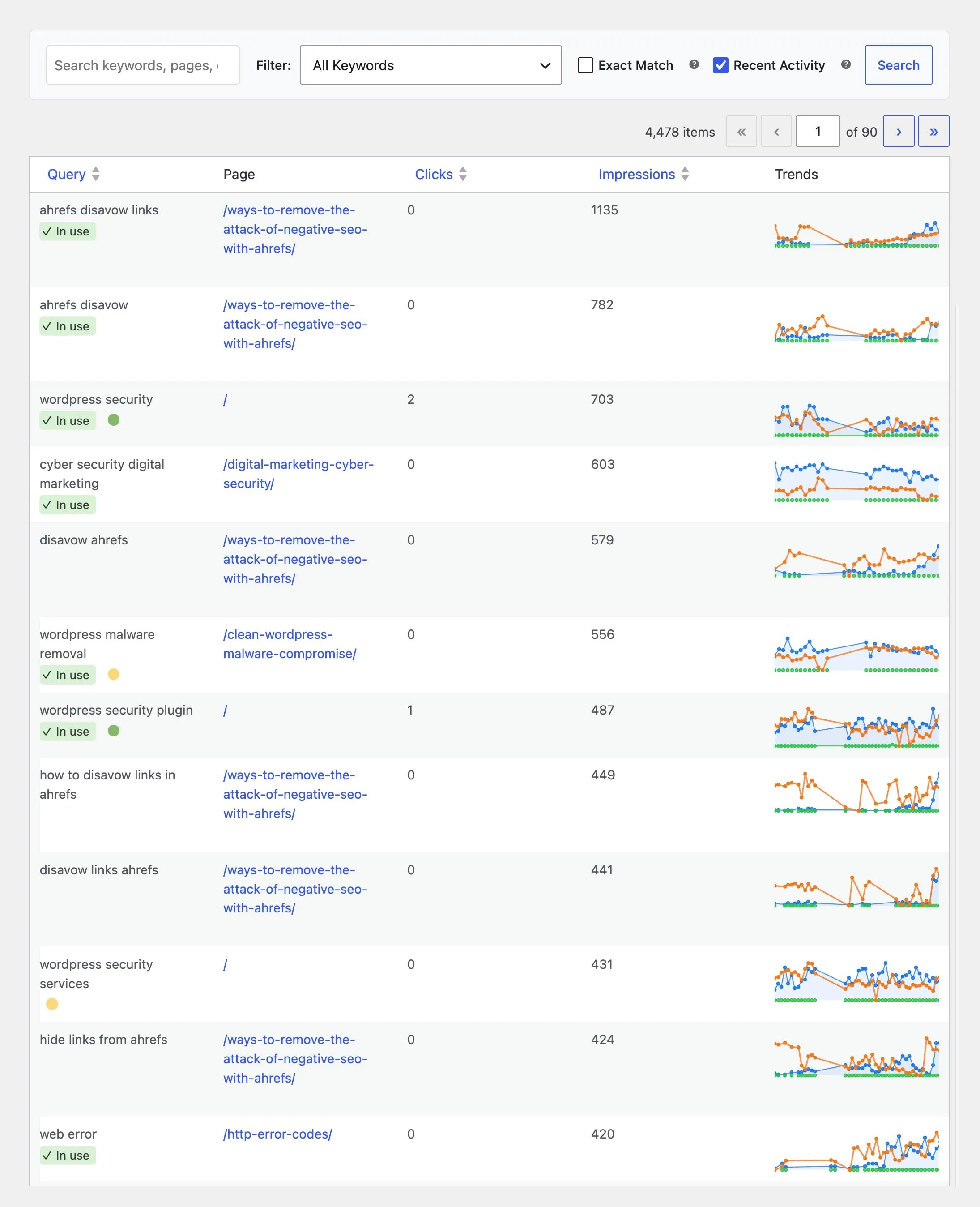Click green dot next to wordpress security plugin
Screen dimensions: 980x1207
(x=114, y=730)
